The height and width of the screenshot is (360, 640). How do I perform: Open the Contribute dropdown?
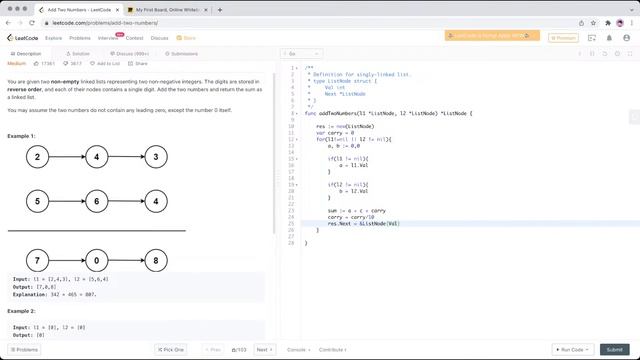333,350
